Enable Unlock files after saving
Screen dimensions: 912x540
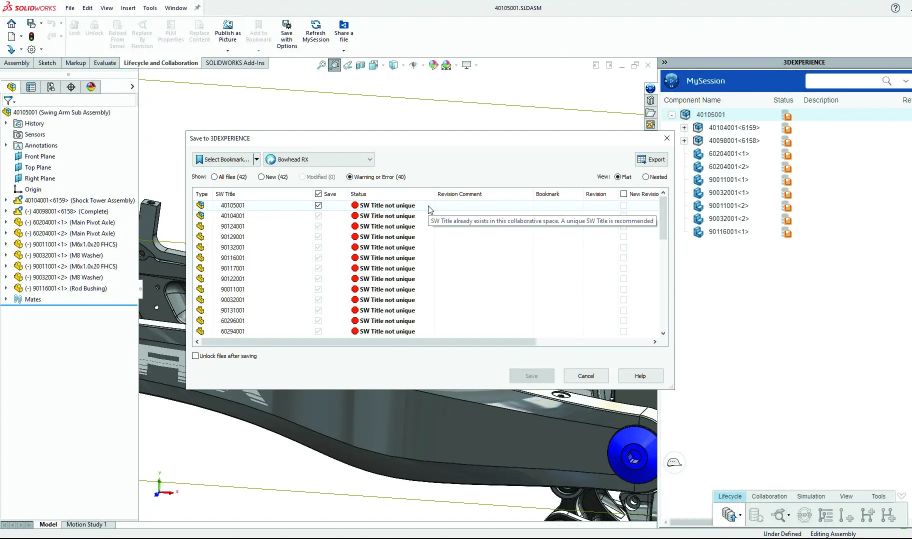pyautogui.click(x=195, y=356)
